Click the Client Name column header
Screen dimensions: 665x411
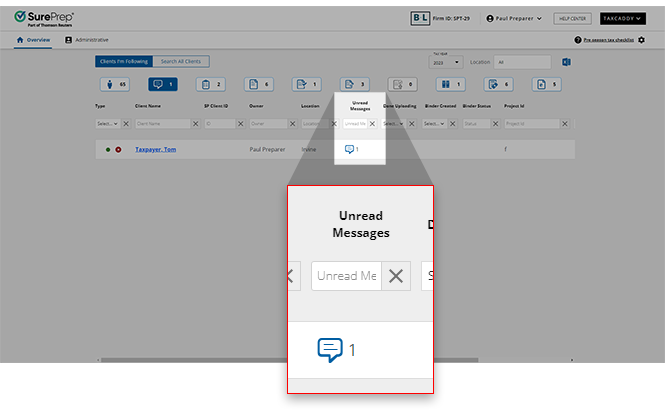[148, 106]
